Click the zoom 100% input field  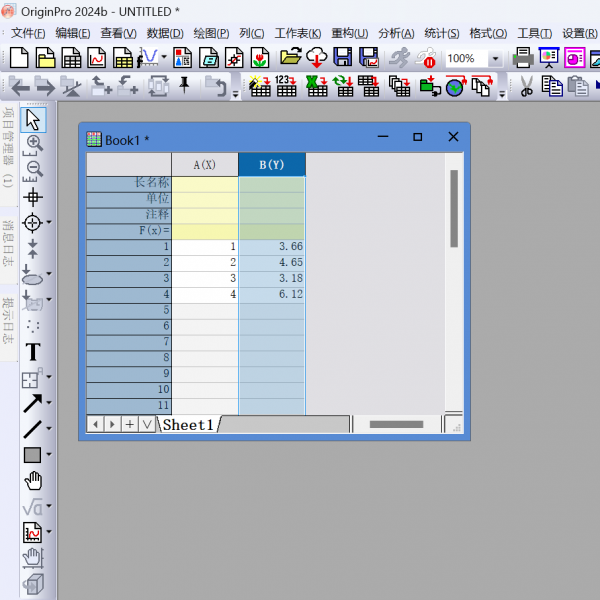point(467,59)
